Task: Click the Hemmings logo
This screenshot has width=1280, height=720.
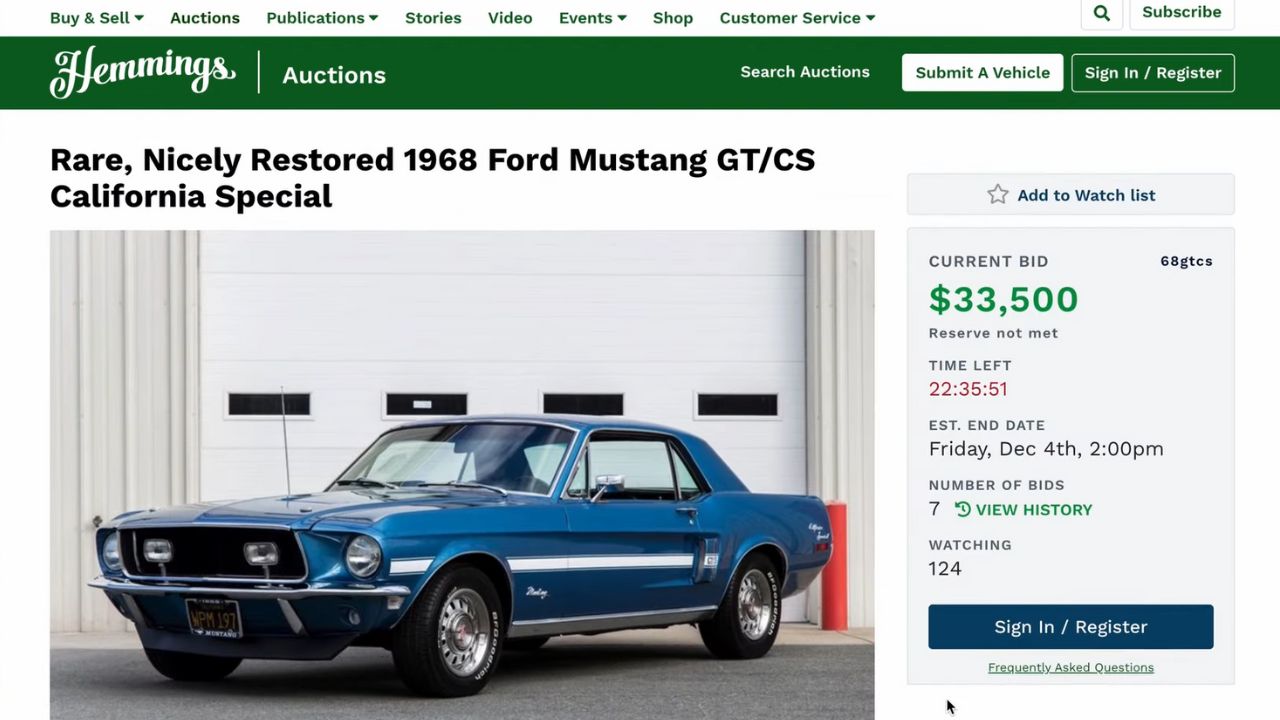Action: pos(143,73)
